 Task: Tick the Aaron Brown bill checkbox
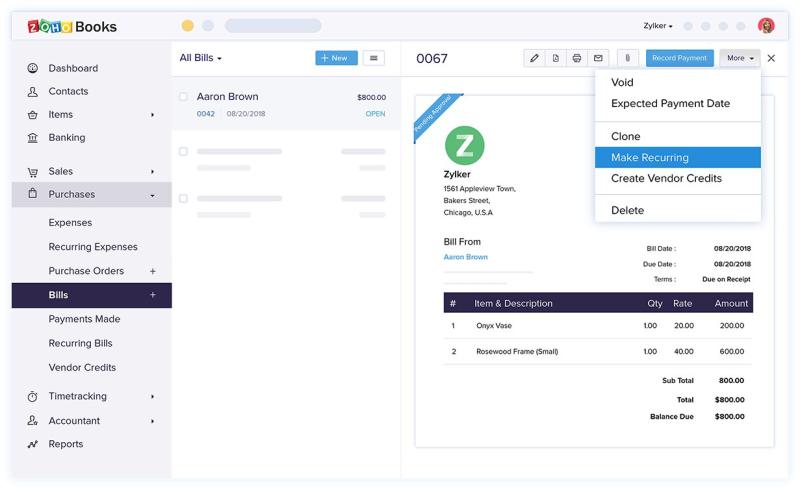183,96
